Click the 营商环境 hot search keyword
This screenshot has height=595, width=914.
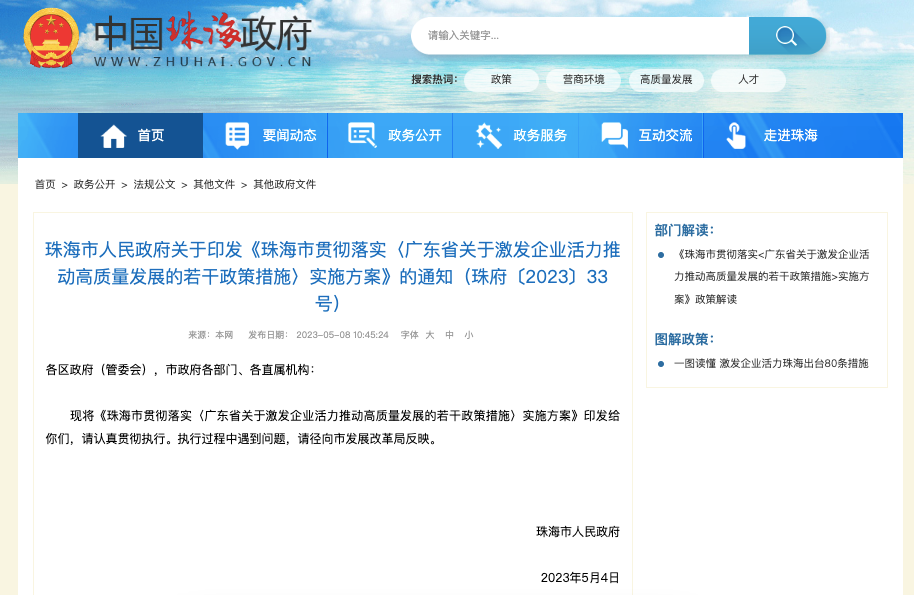(x=582, y=80)
